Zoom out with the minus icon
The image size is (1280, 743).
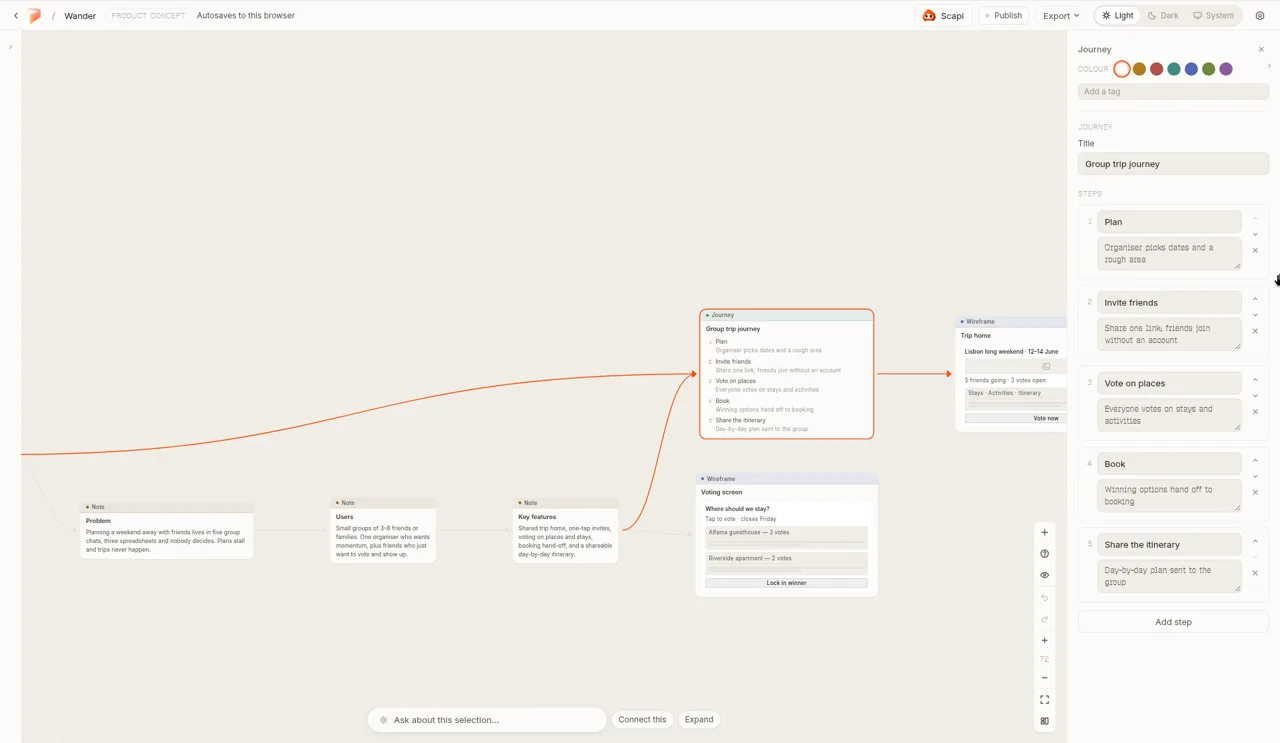[1045, 678]
